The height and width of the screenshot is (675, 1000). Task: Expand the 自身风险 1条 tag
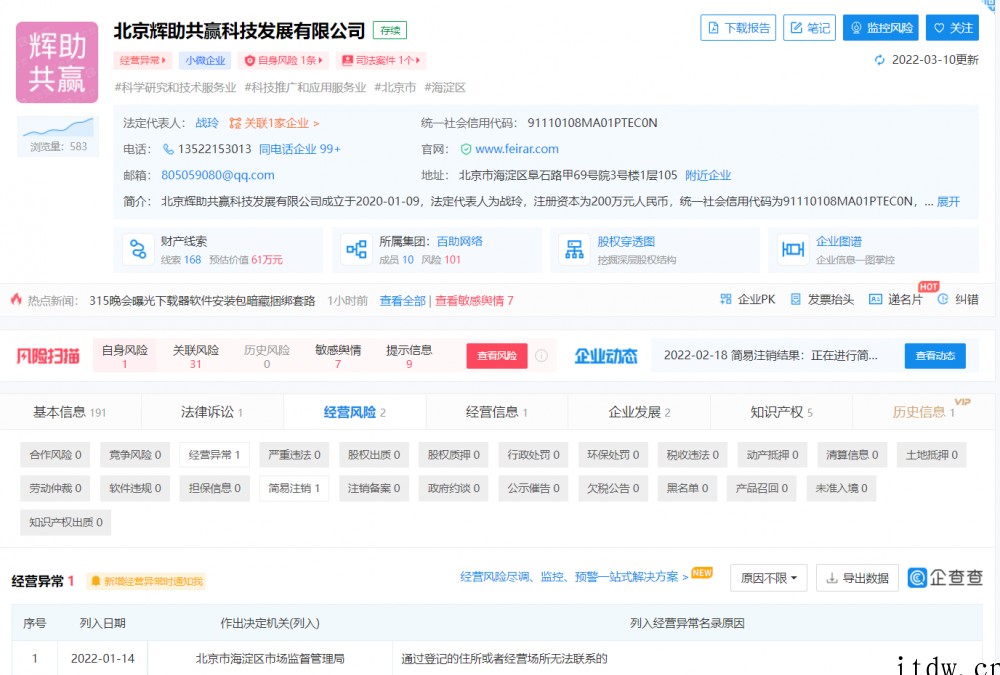pyautogui.click(x=284, y=61)
